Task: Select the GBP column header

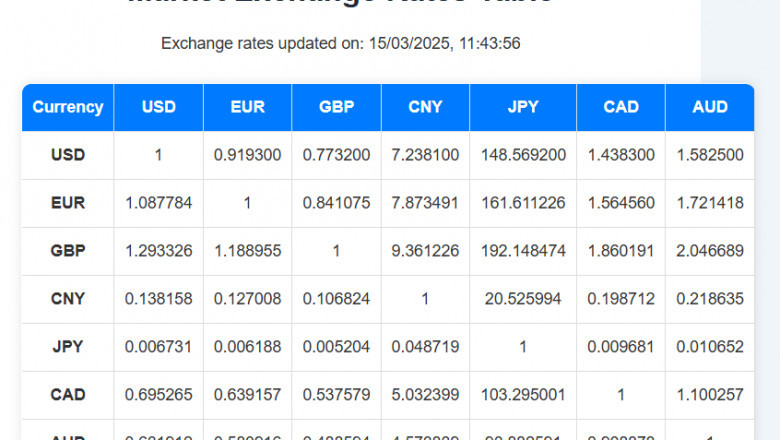Action: (x=336, y=107)
